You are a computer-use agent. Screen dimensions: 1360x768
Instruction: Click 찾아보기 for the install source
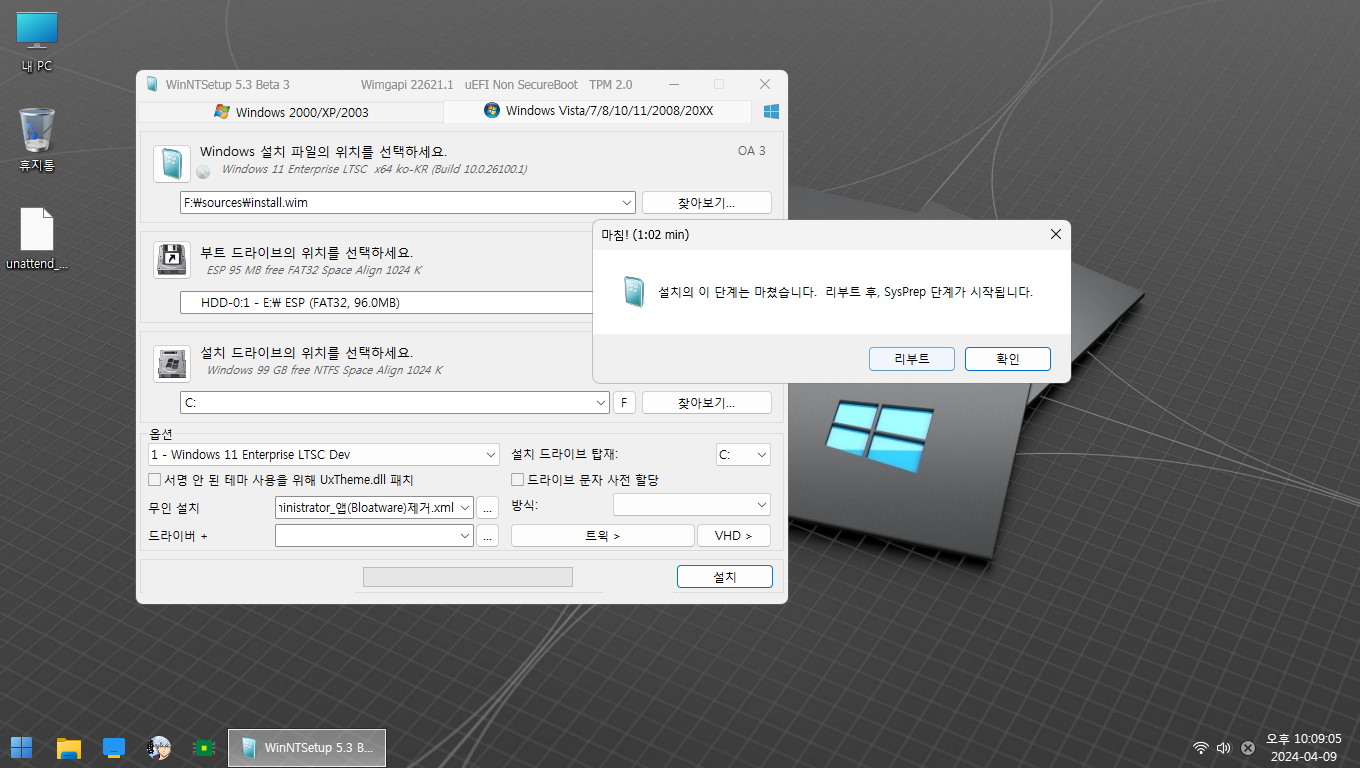(707, 203)
